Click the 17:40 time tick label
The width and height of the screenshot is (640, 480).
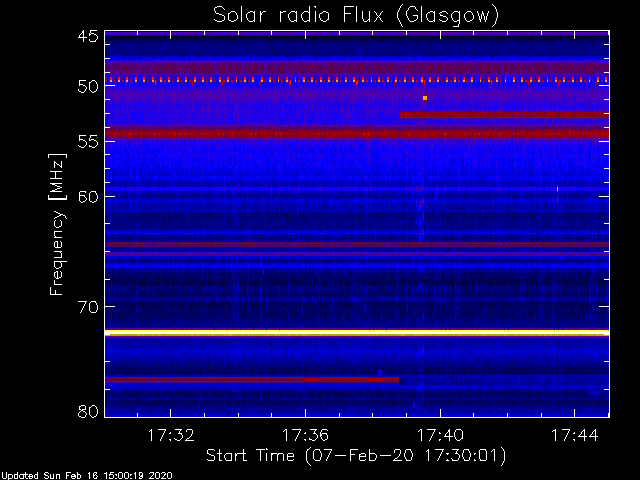point(440,435)
